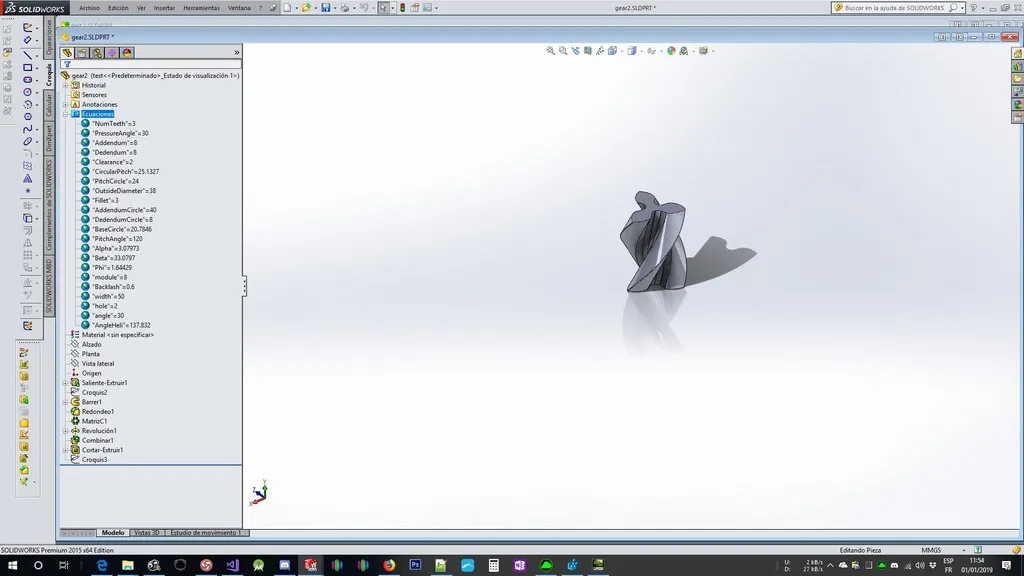
Task: Open the Zoom to area tool
Action: (563, 51)
